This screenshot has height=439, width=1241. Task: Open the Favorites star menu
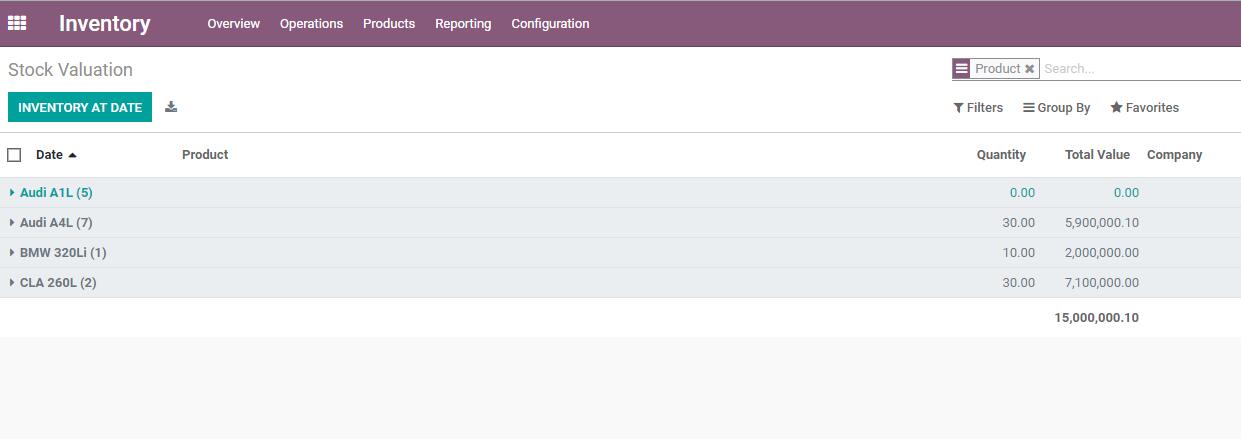[1144, 108]
